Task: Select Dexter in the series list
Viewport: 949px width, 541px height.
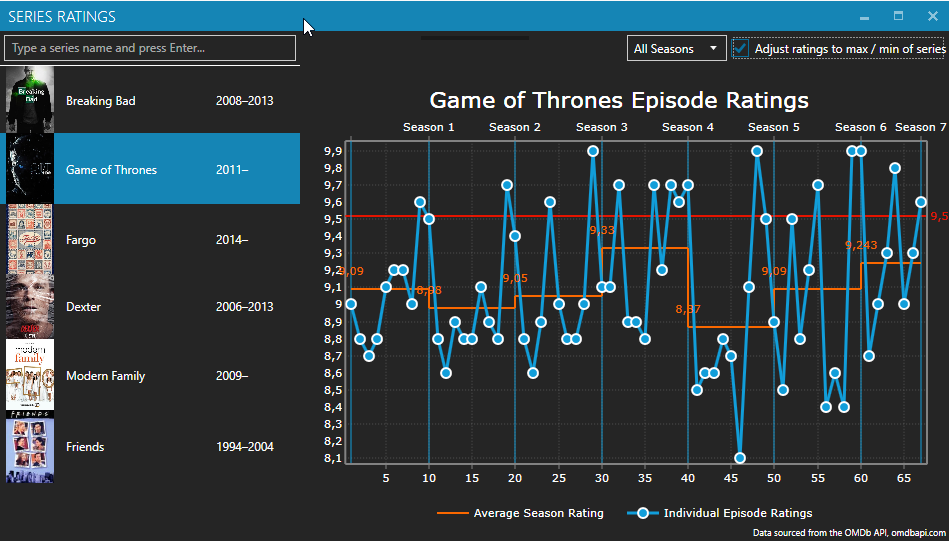Action: click(150, 307)
